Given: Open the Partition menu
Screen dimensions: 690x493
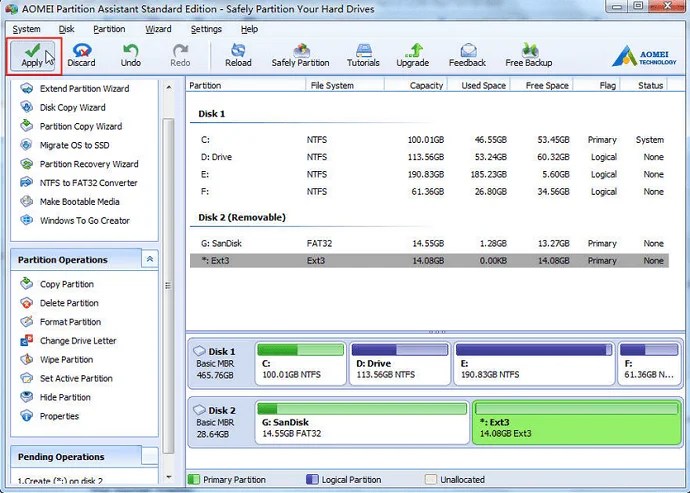Looking at the screenshot, I should click(x=109, y=29).
